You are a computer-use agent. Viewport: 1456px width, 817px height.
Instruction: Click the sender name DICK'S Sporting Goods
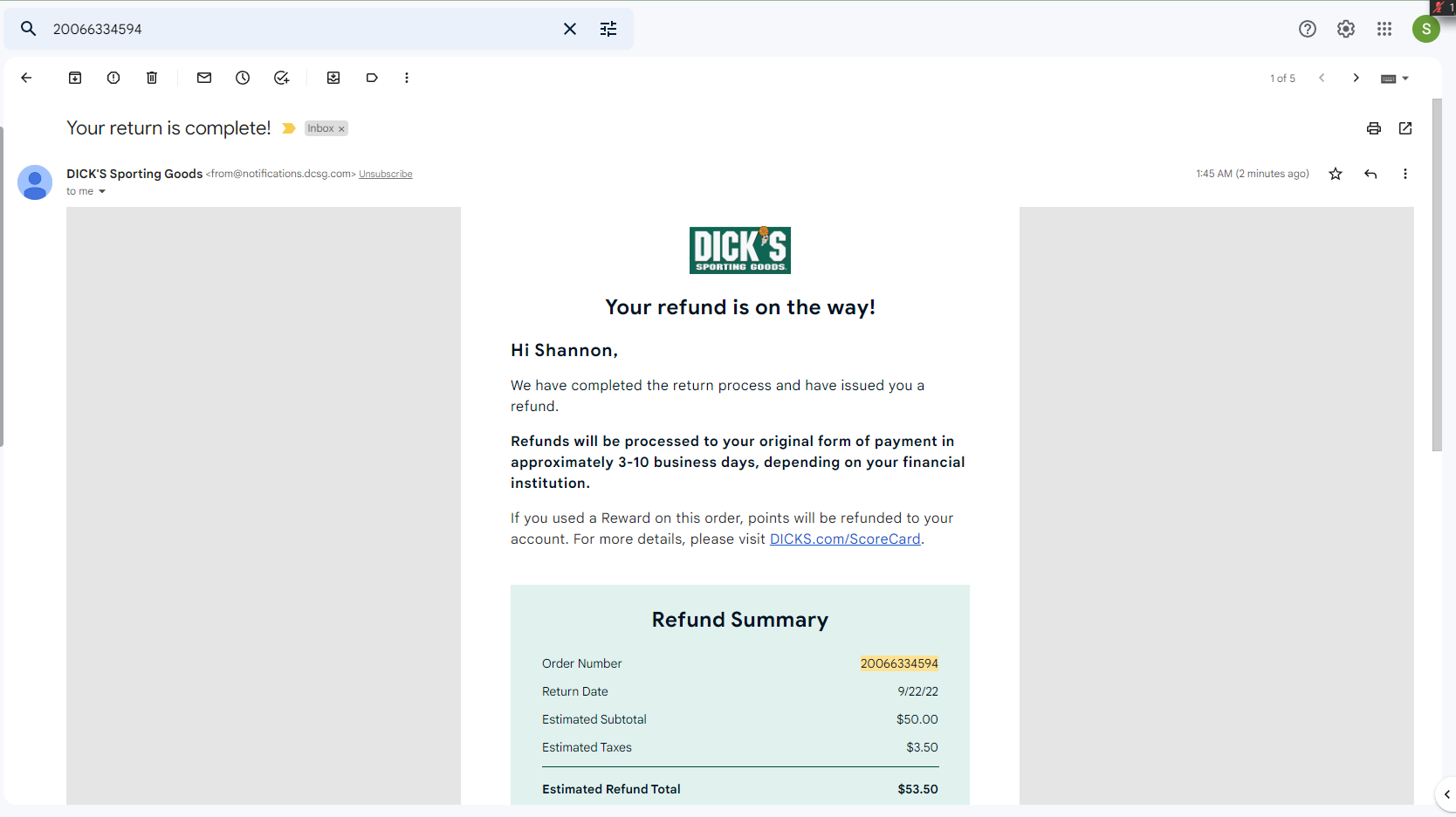134,174
